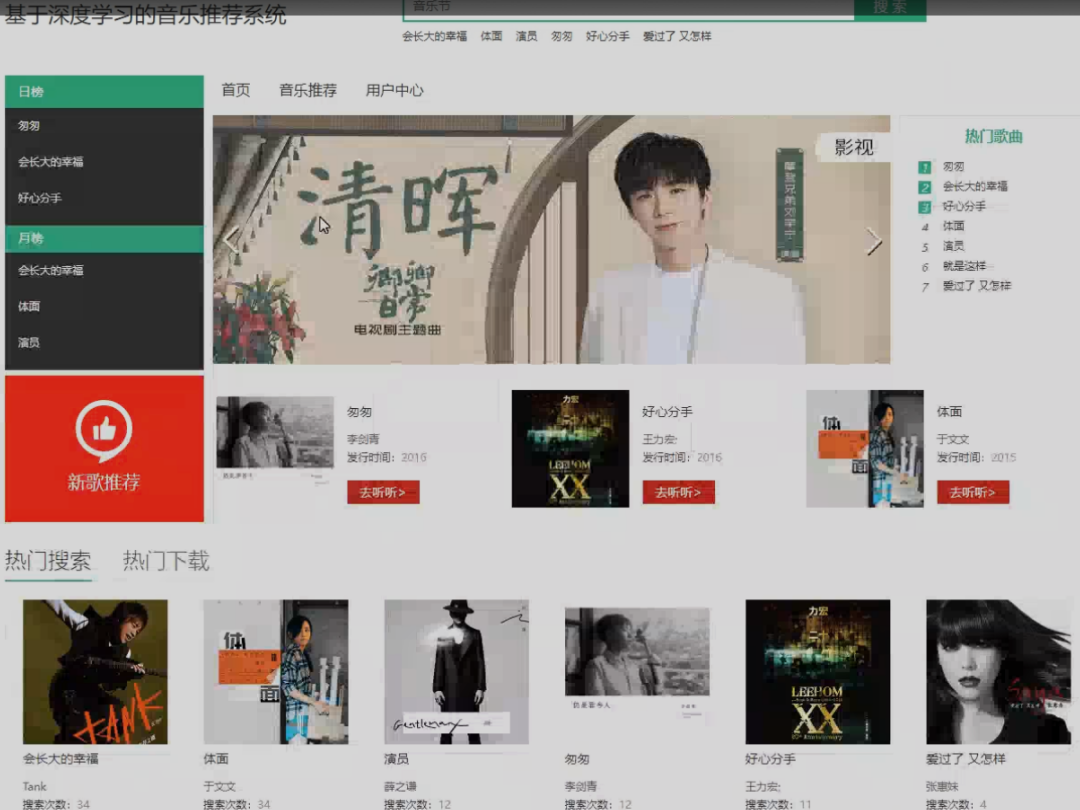The width and height of the screenshot is (1080, 810).
Task: Click 体面 suggestion under search bar
Action: (x=491, y=36)
